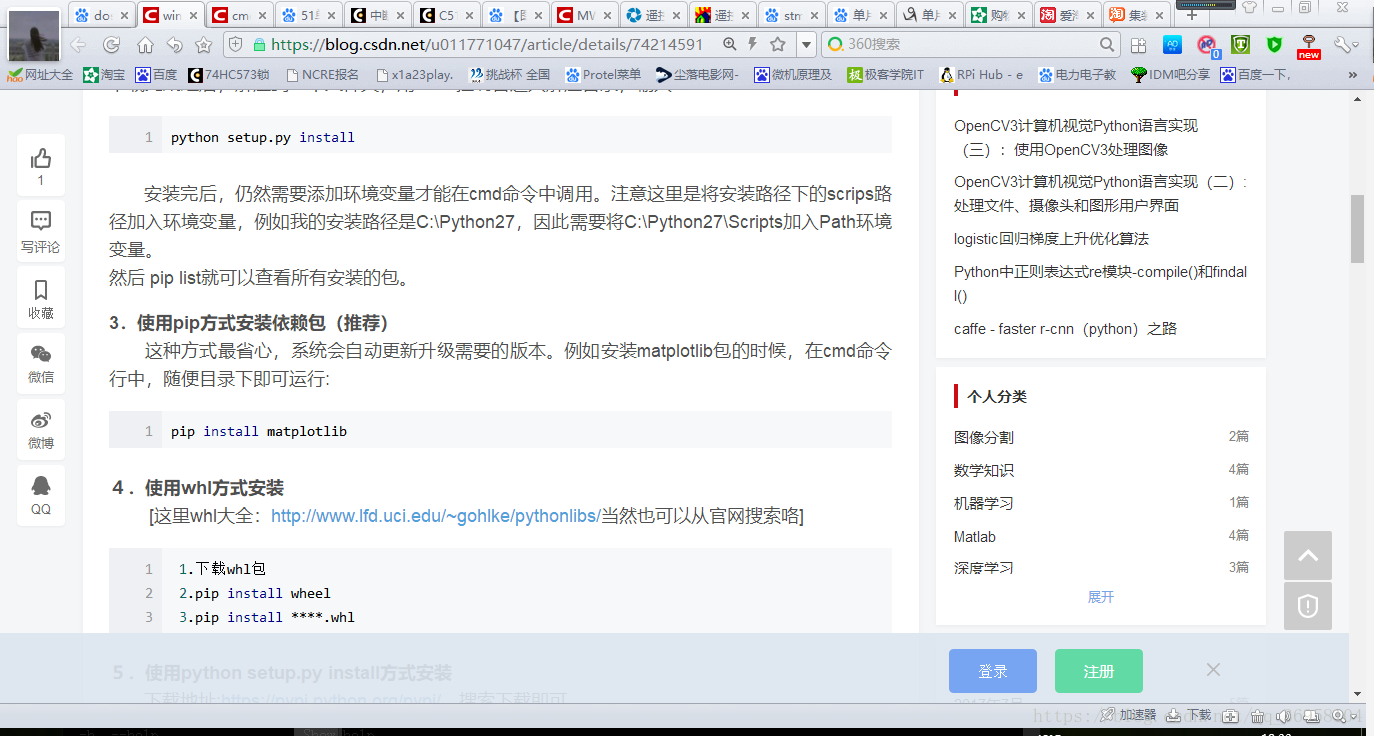Open the 极客学院IT bookmark
1374x736 pixels.
click(885, 74)
